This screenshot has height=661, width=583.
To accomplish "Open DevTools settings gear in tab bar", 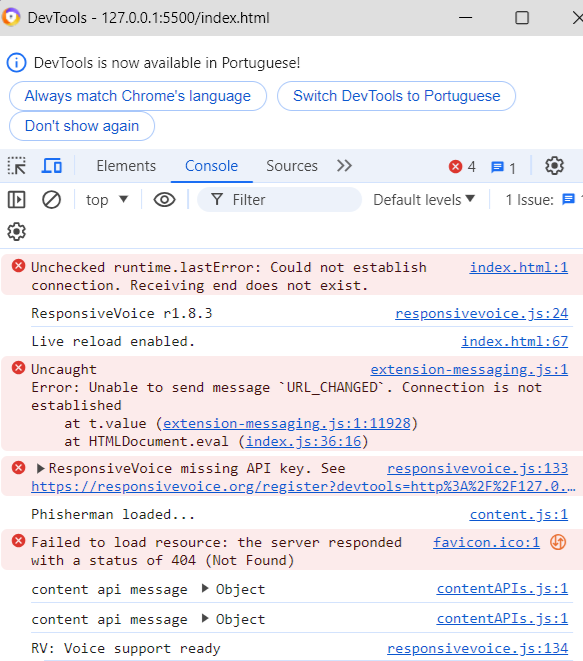I will click(554, 166).
